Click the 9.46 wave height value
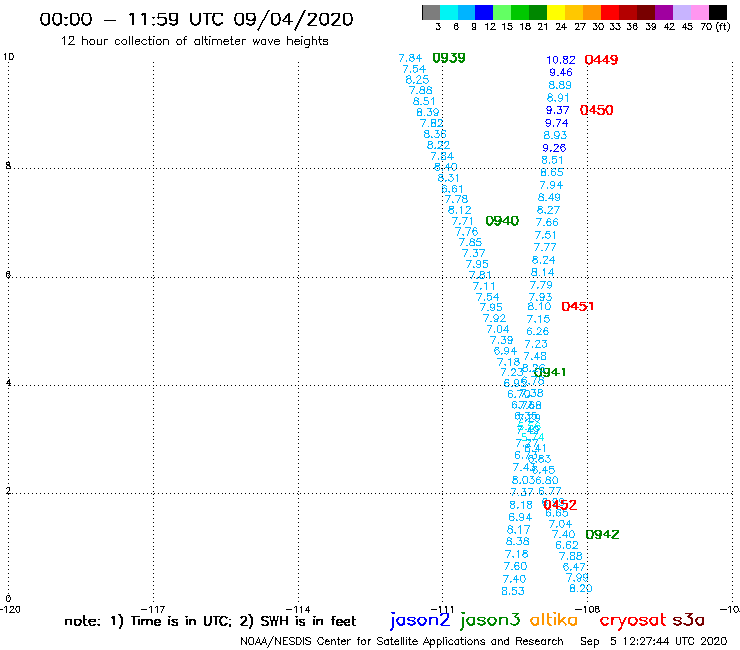 (x=561, y=73)
